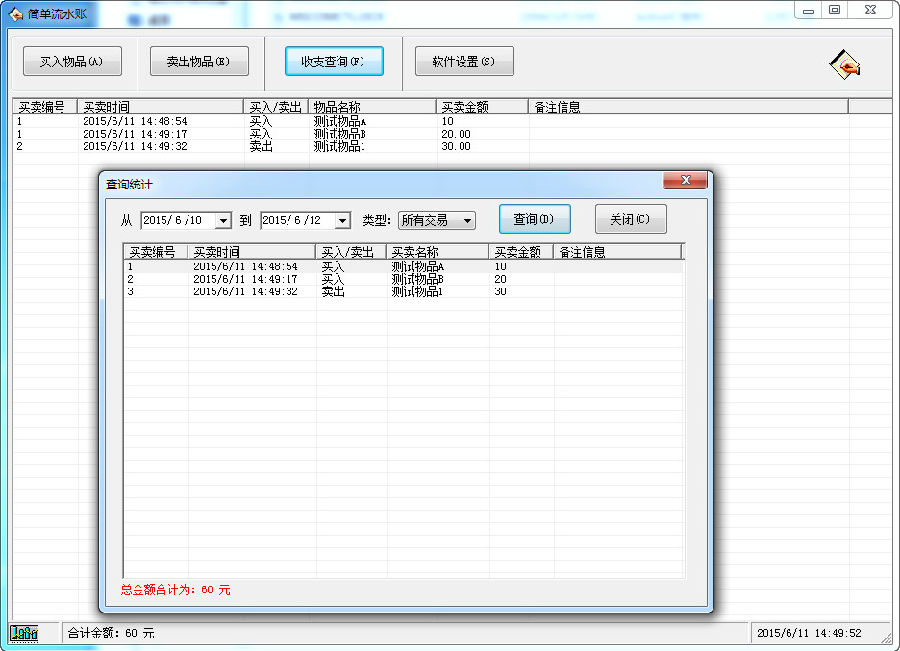Screen dimensions: 900x651
Task: Click the app logo icon at top right
Action: tap(845, 65)
